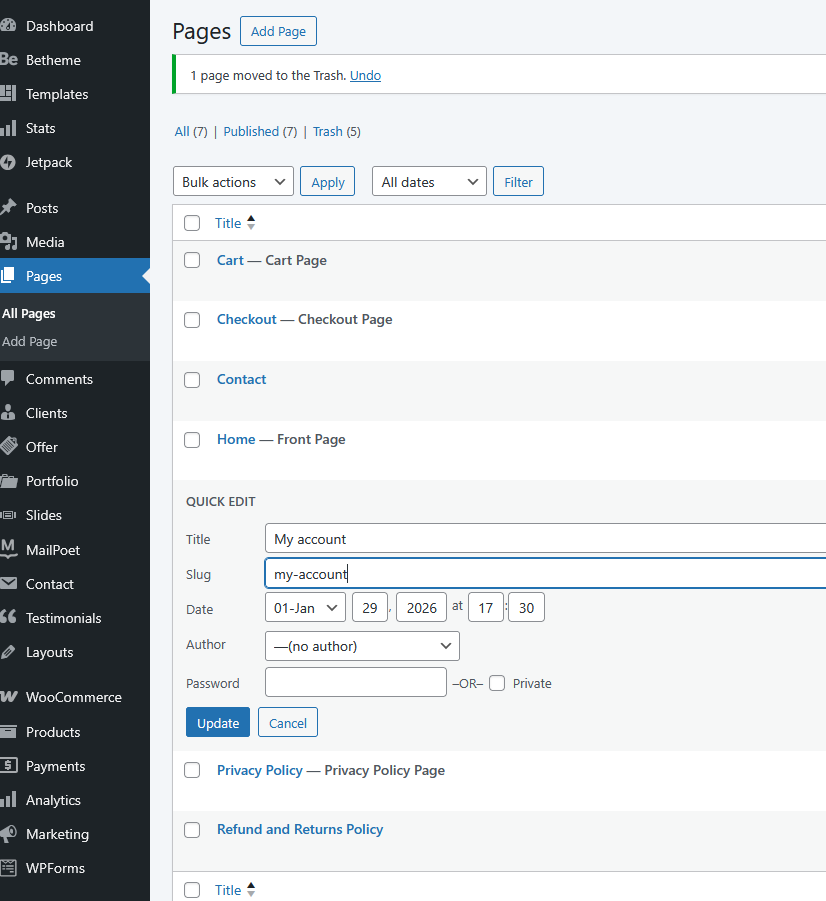
Task: Open Media library icon in sidebar
Action: pos(8,242)
